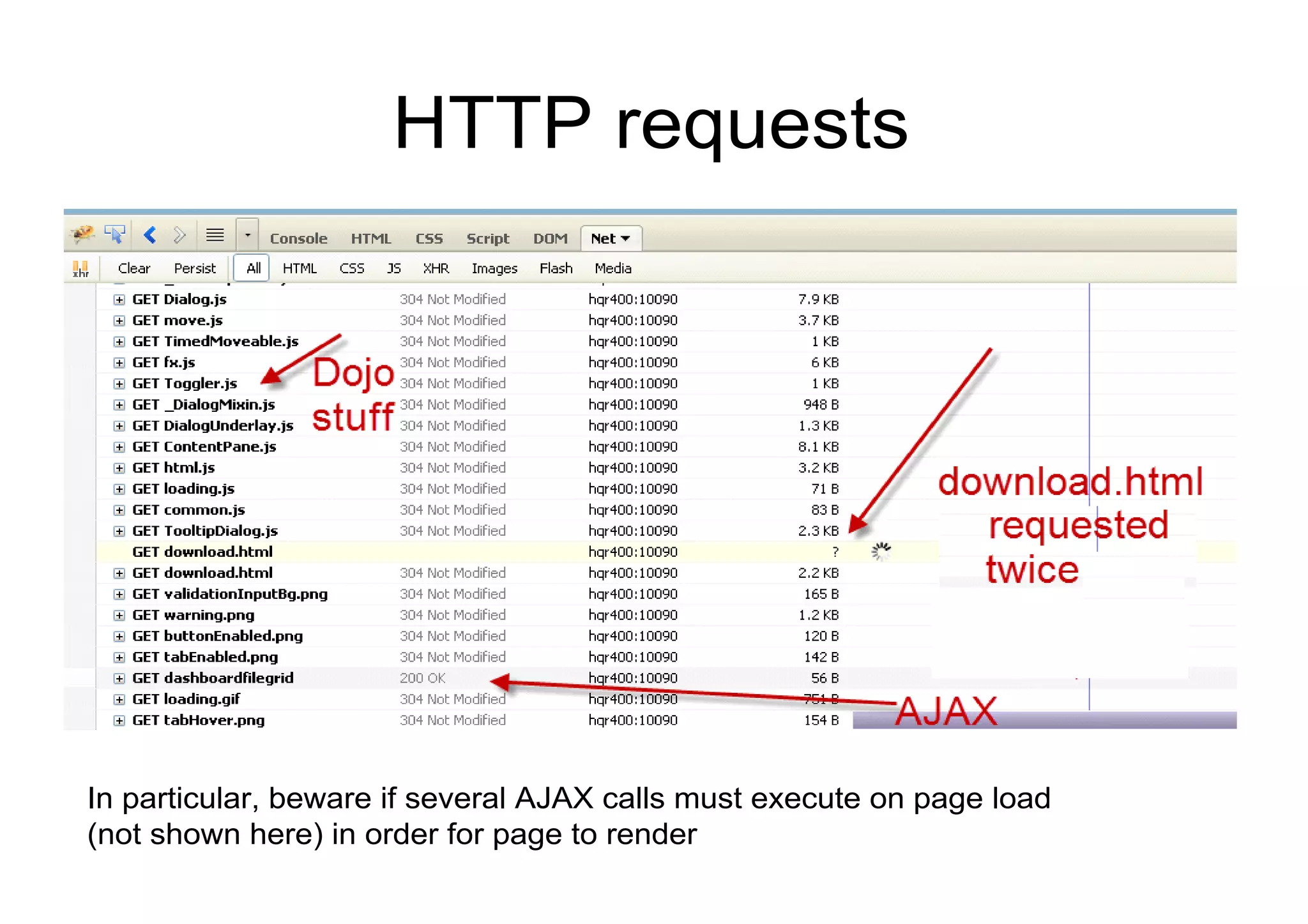
Task: Expand the GET loading.gif request
Action: tap(119, 699)
